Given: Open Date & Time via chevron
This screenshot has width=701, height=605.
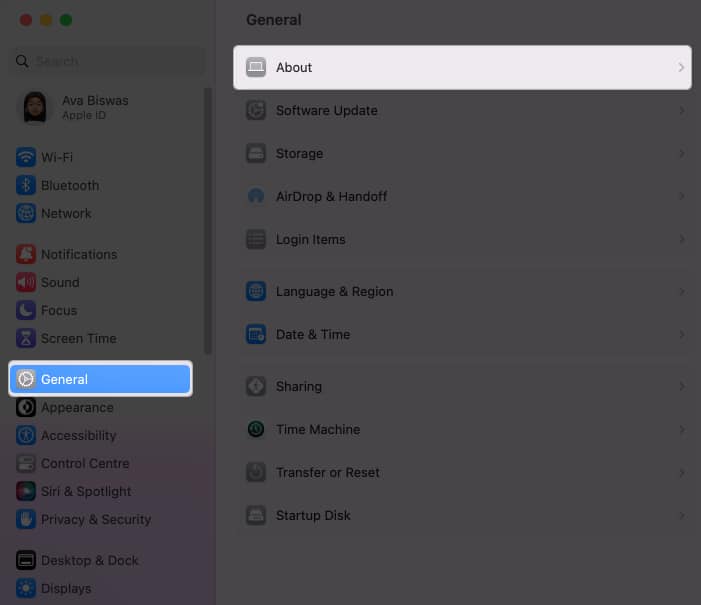Looking at the screenshot, I should tap(681, 334).
